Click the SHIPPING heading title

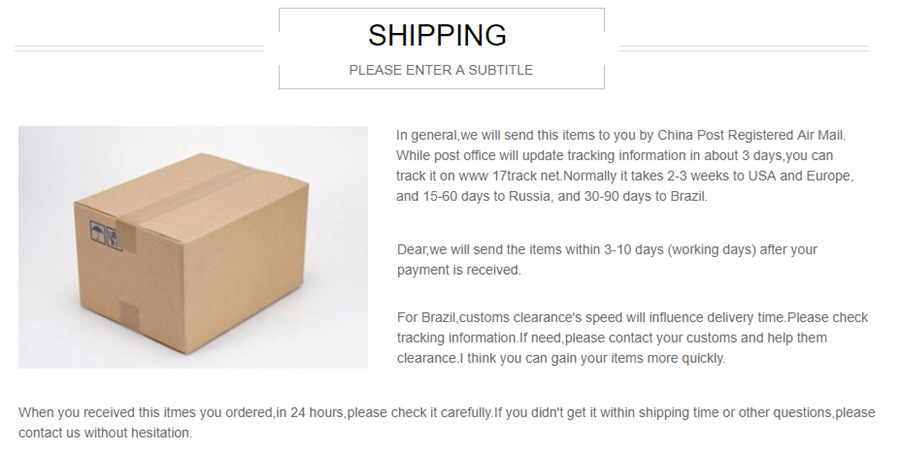pyautogui.click(x=437, y=36)
